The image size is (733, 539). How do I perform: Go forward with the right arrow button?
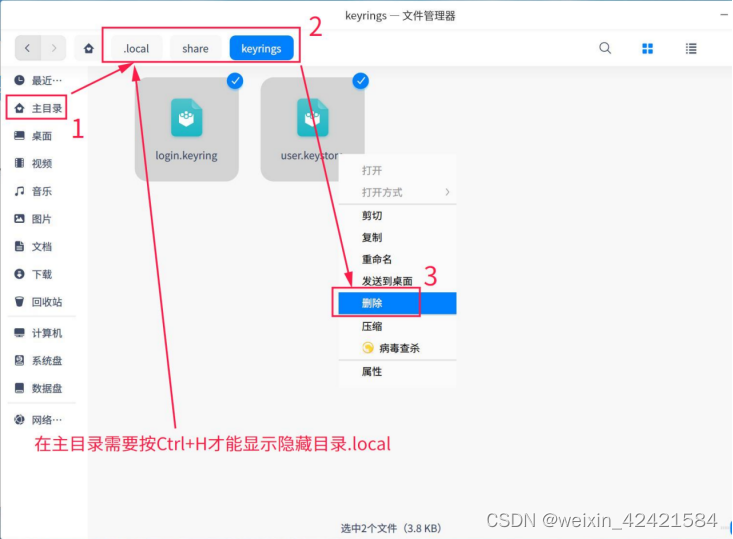pos(54,48)
